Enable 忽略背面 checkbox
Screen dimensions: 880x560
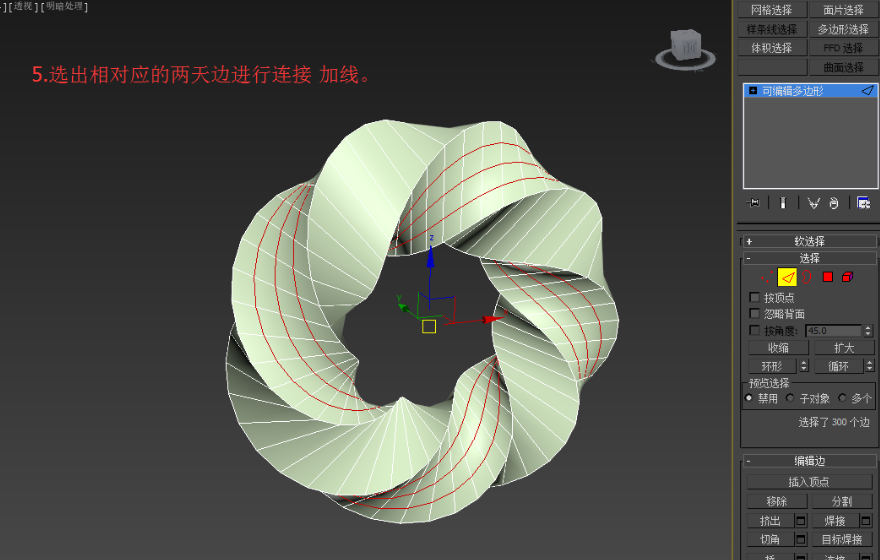754,314
